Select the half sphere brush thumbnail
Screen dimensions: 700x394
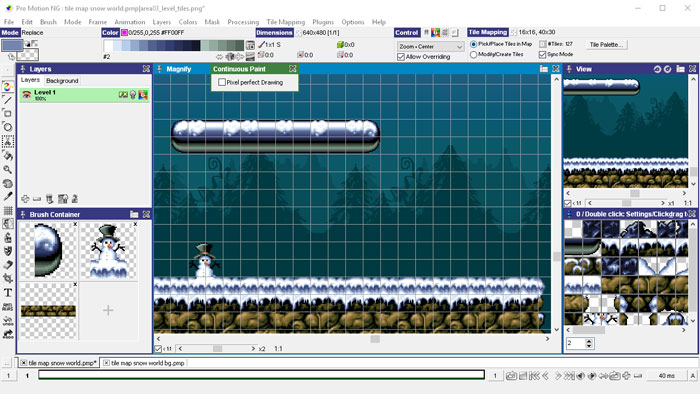[x=49, y=251]
